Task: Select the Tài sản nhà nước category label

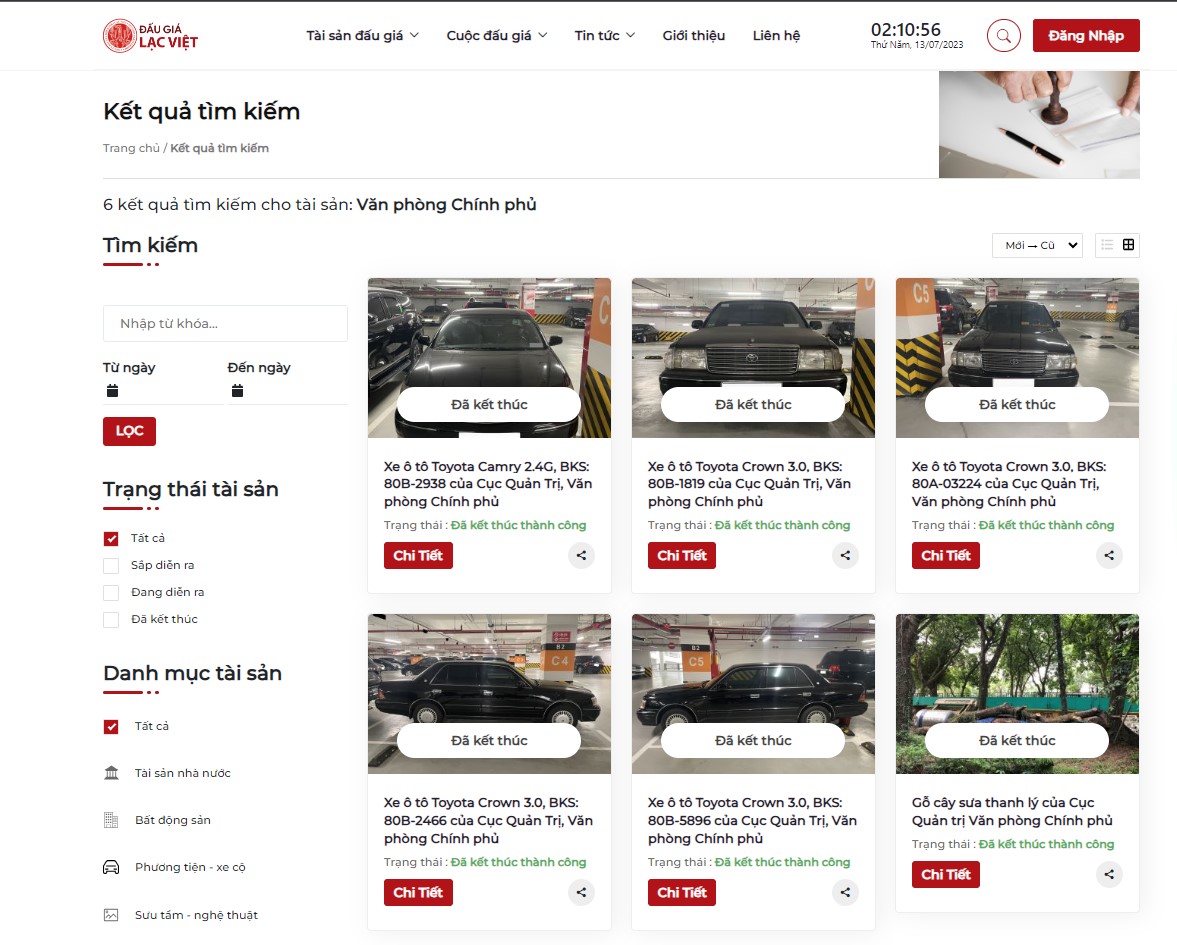Action: click(182, 773)
